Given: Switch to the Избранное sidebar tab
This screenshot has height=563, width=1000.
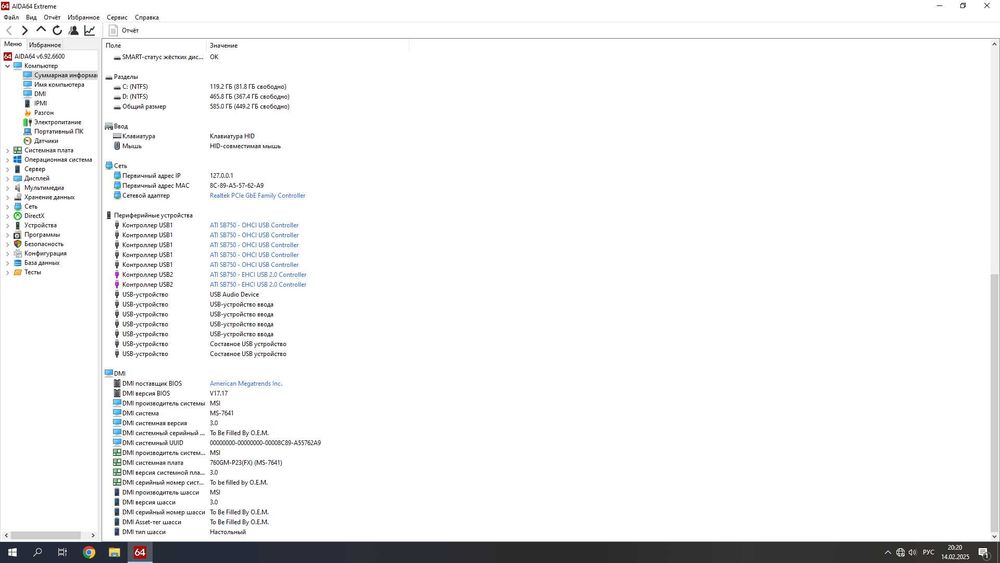Looking at the screenshot, I should [x=45, y=45].
